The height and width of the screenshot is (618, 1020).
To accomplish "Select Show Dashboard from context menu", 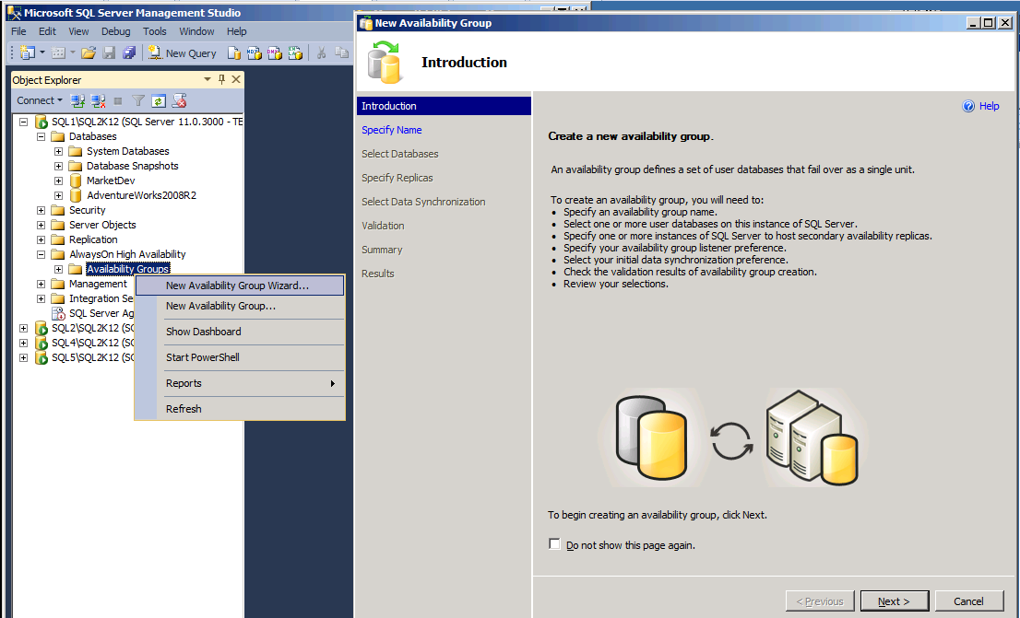I will (x=239, y=332).
